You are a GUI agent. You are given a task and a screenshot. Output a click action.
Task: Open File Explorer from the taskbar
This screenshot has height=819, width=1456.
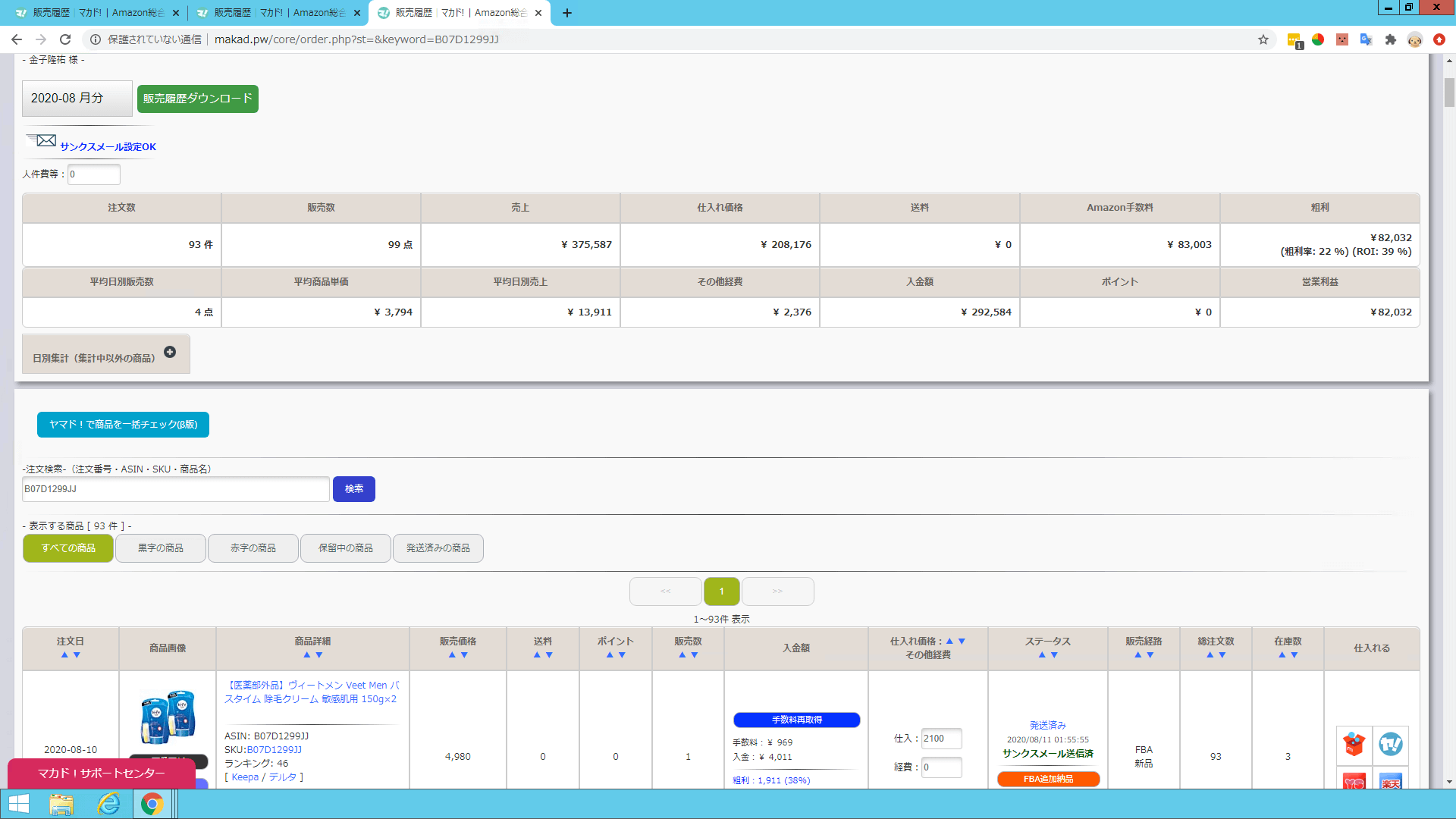click(61, 804)
